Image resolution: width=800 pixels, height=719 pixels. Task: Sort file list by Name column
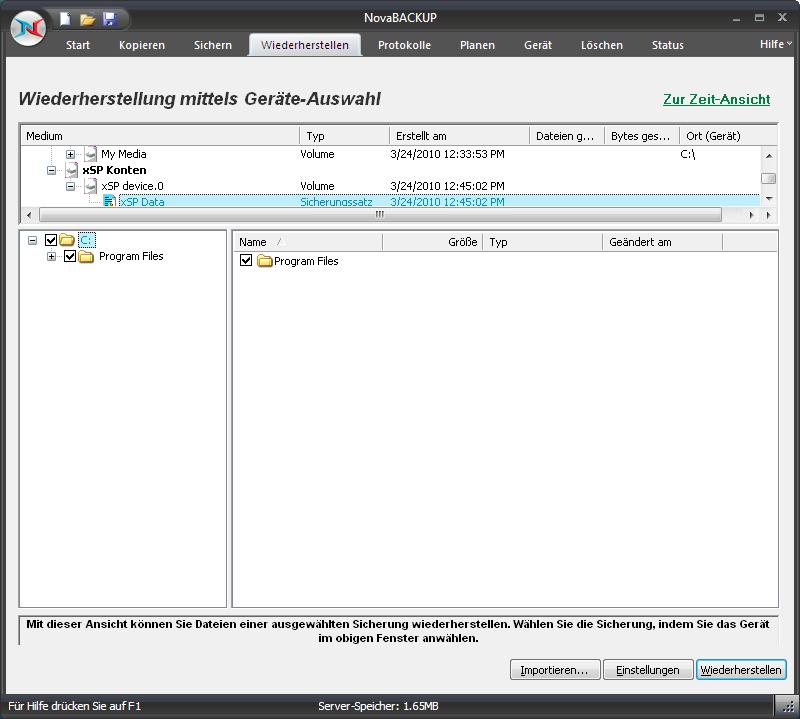(308, 242)
